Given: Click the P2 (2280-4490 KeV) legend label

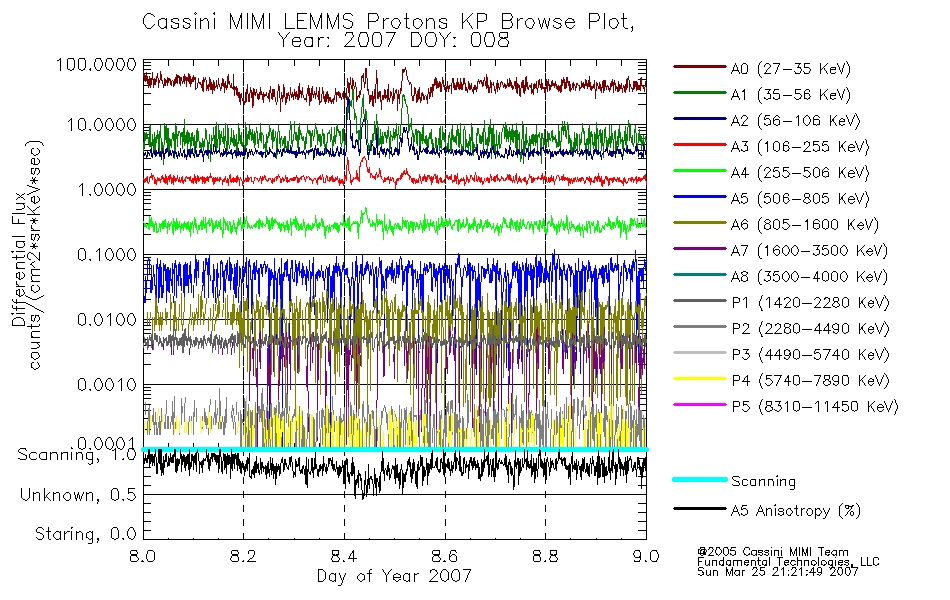Looking at the screenshot, I should click(x=810, y=329).
